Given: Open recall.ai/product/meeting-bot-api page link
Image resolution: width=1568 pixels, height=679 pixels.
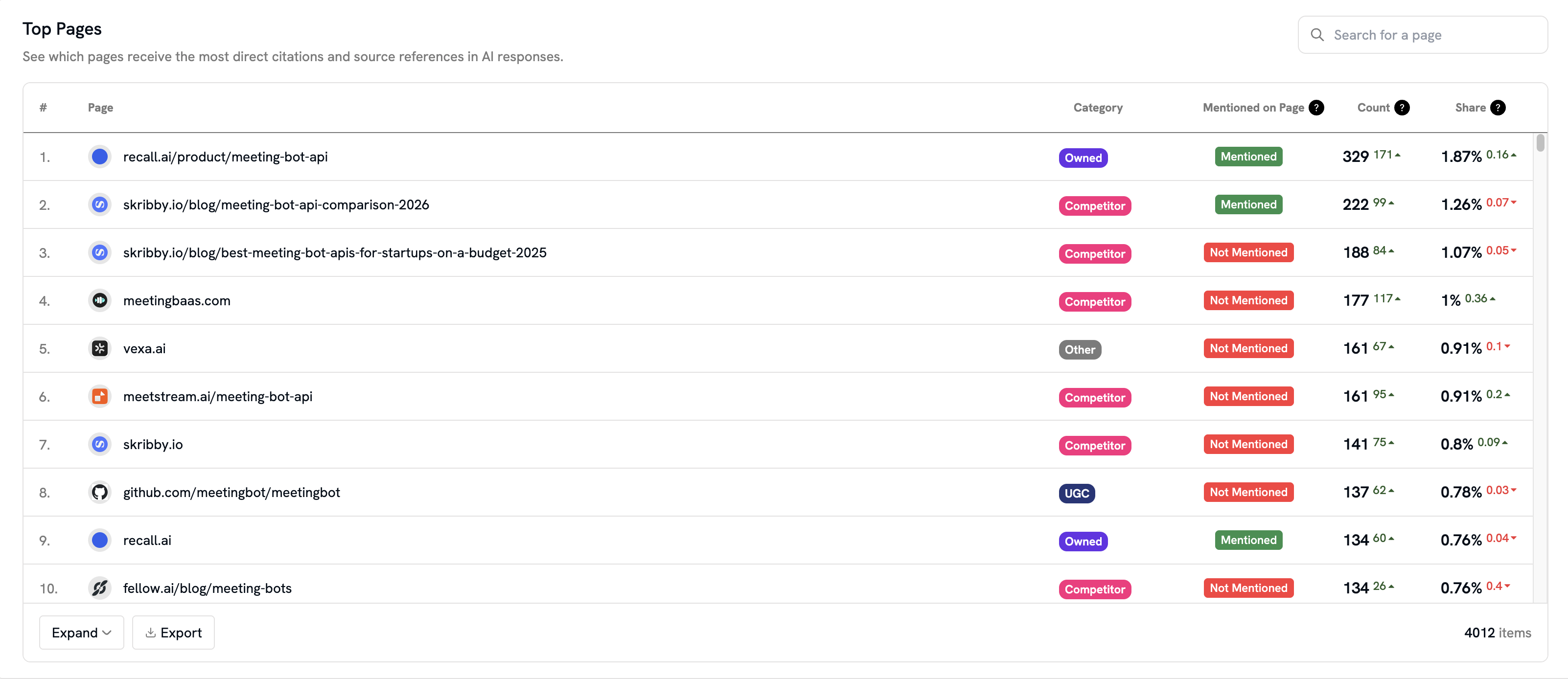Looking at the screenshot, I should coord(225,157).
